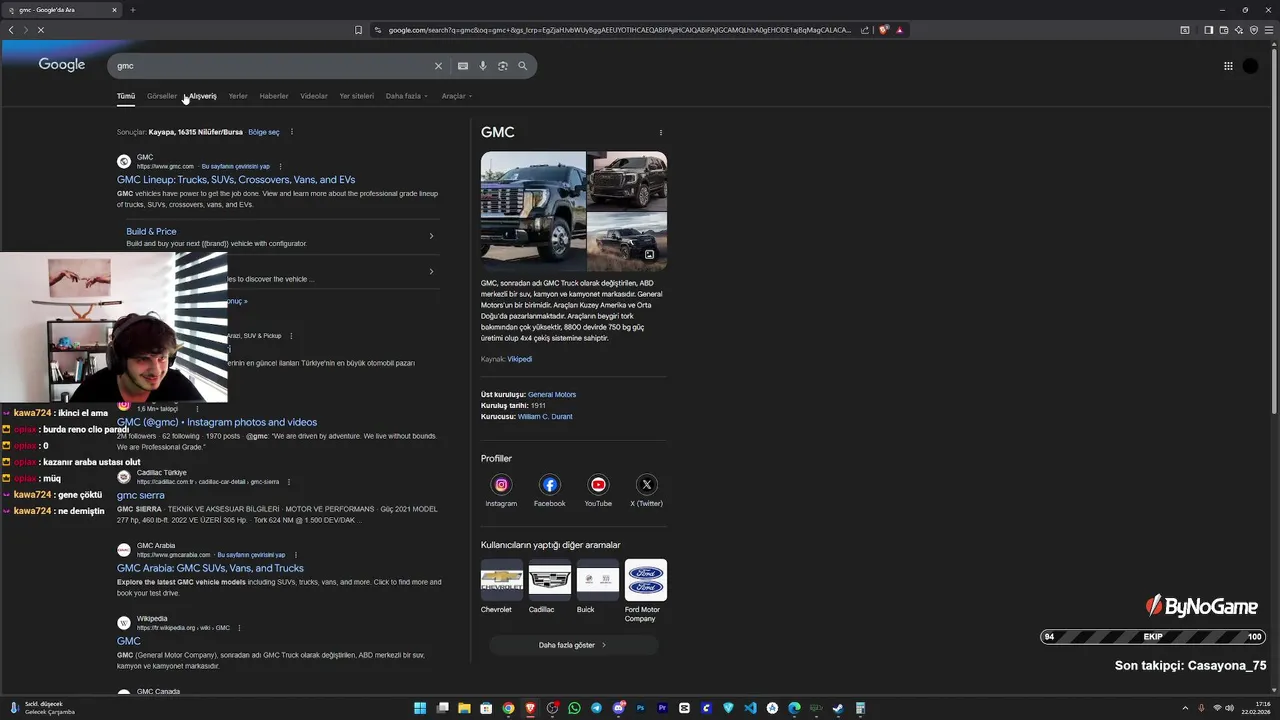Switch to Videolar videos tab

click(x=314, y=96)
